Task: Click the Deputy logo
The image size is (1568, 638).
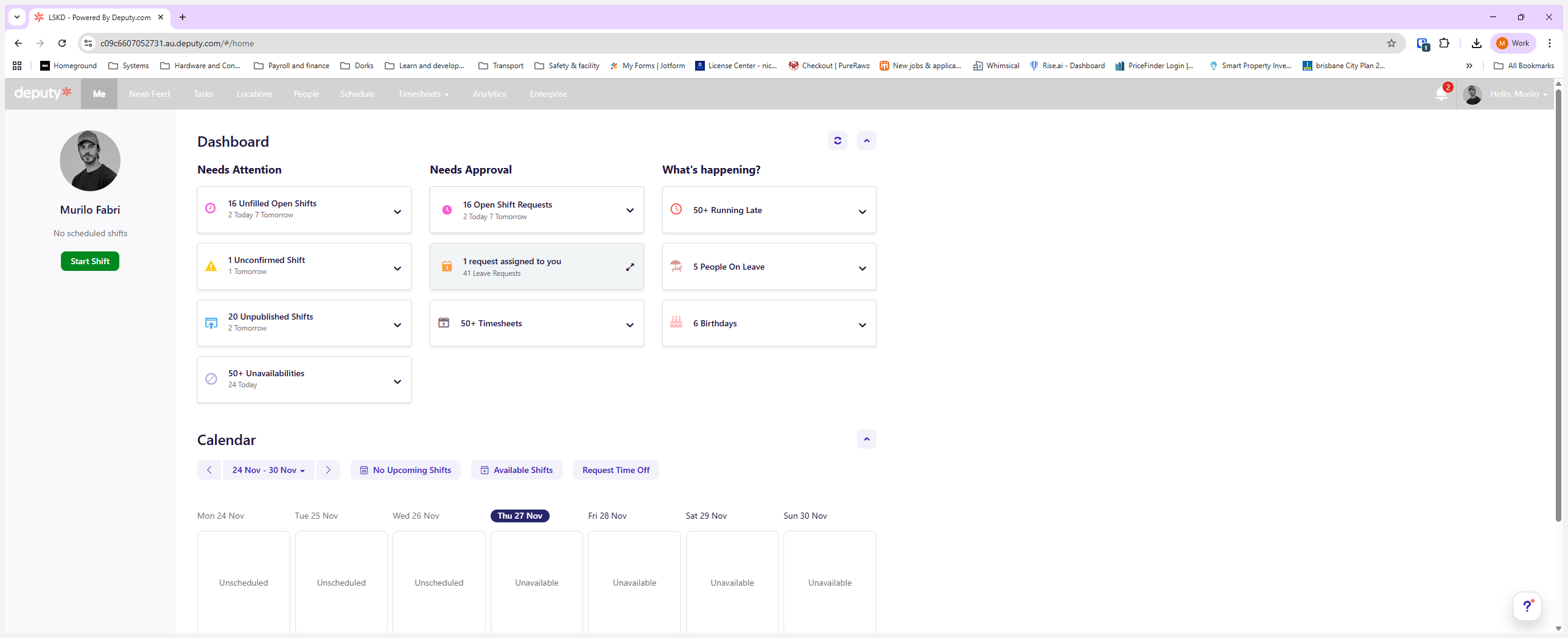Action: tap(43, 93)
